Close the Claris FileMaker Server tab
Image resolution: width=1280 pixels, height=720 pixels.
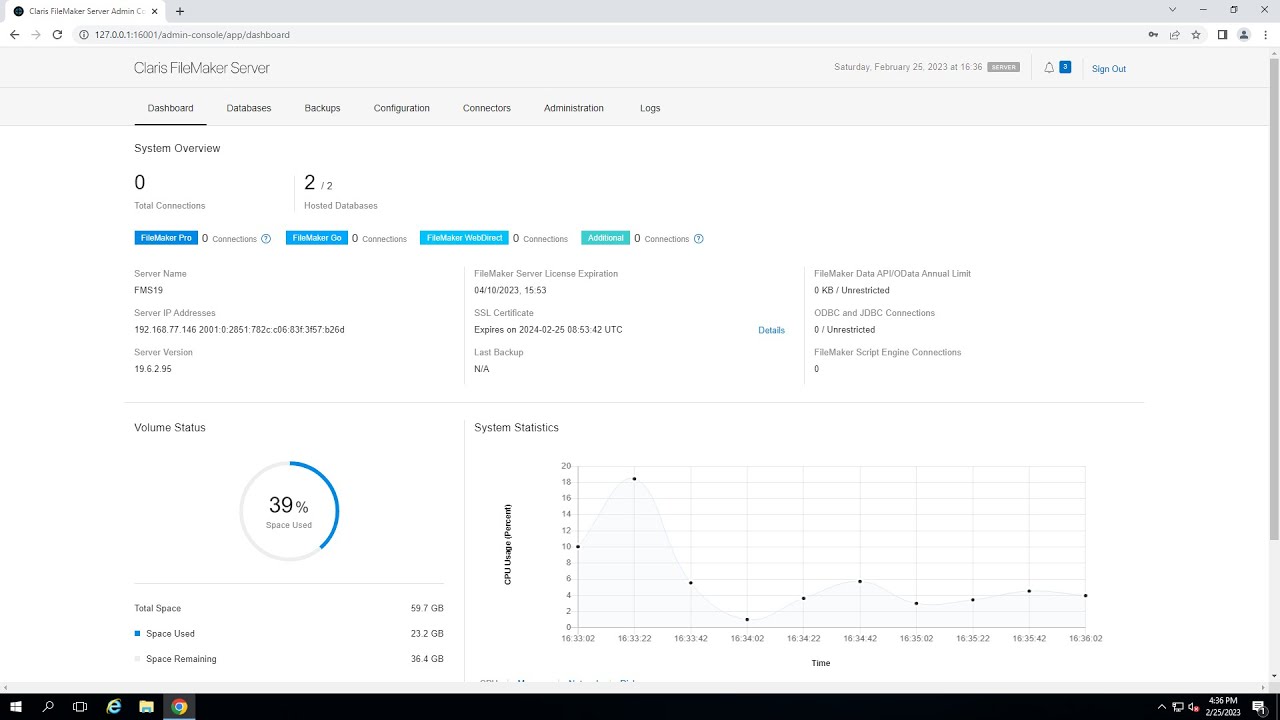[155, 11]
